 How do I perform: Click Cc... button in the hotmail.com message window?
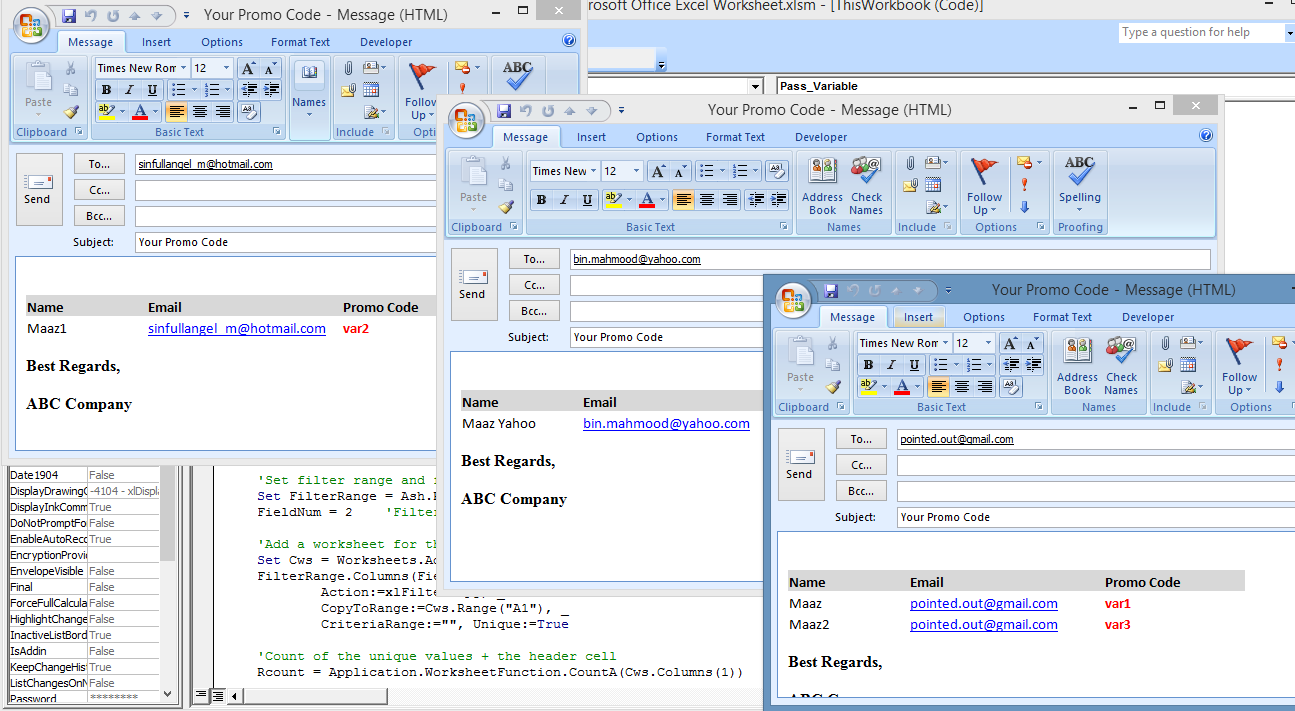[99, 190]
